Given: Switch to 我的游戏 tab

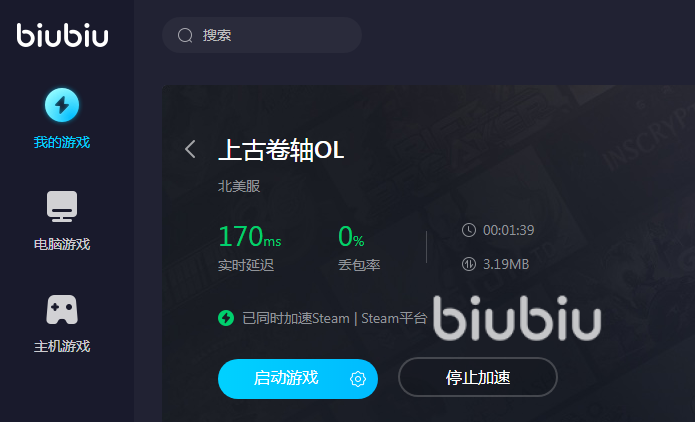Looking at the screenshot, I should pos(62,142).
